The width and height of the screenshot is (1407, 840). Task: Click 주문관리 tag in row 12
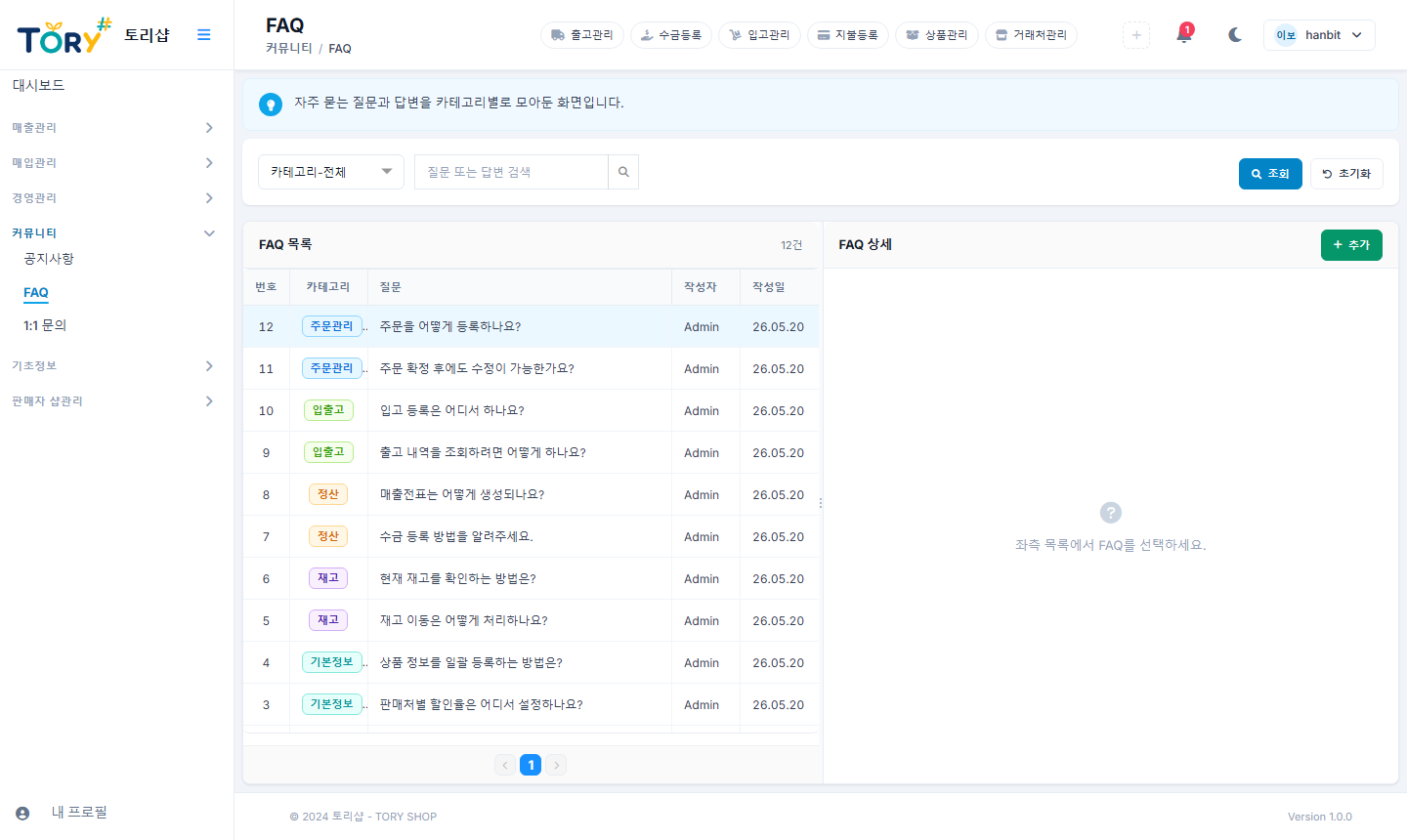[331, 326]
